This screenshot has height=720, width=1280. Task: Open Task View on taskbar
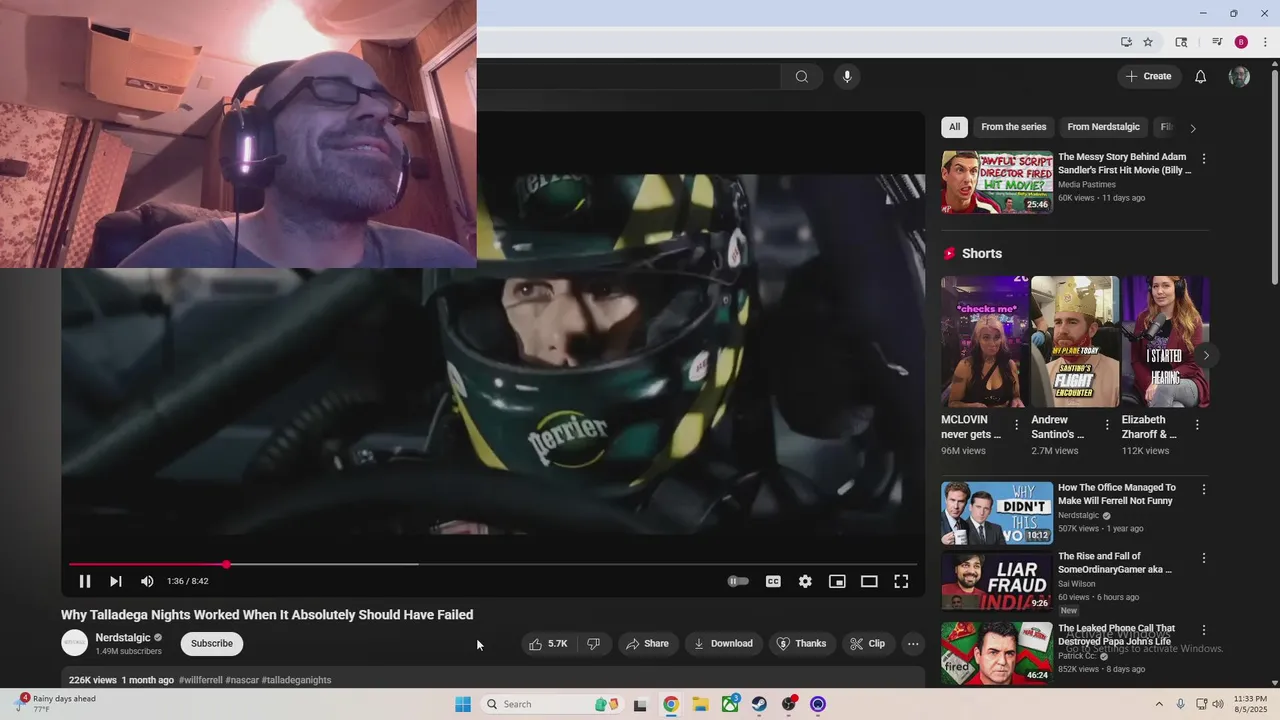640,704
